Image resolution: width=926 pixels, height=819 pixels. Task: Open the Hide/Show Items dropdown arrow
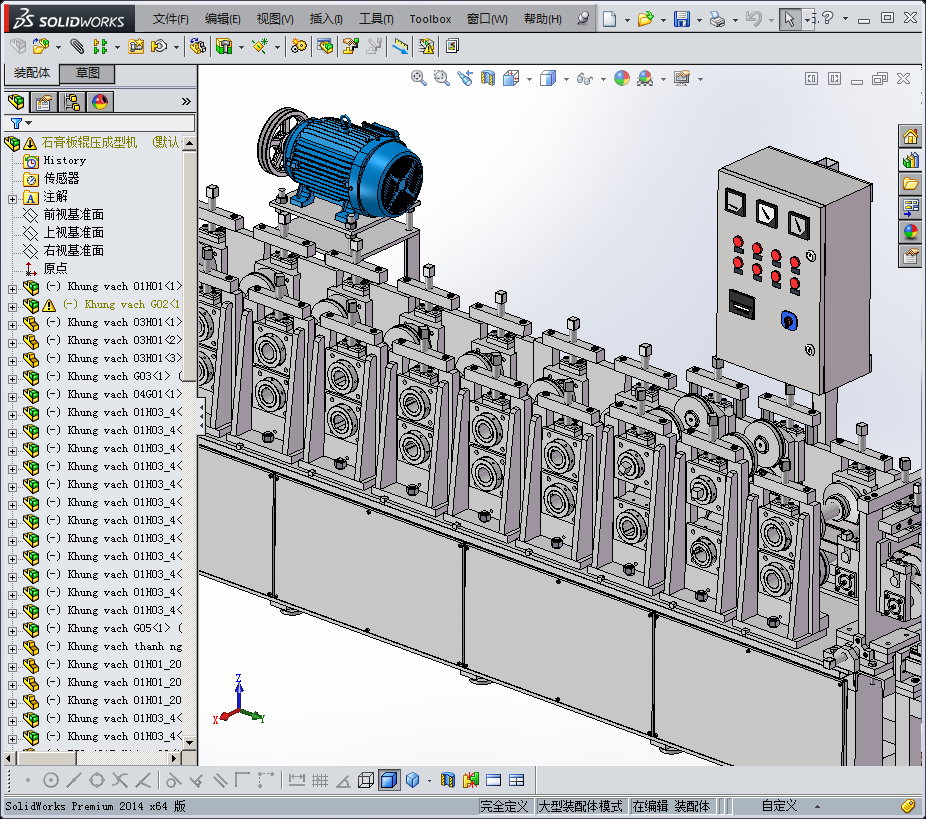pos(602,79)
